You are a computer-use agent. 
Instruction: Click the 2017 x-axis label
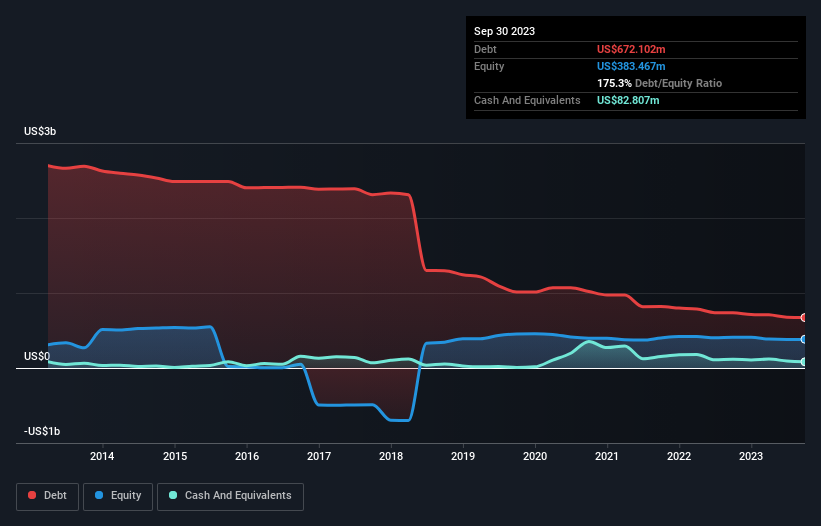point(319,456)
